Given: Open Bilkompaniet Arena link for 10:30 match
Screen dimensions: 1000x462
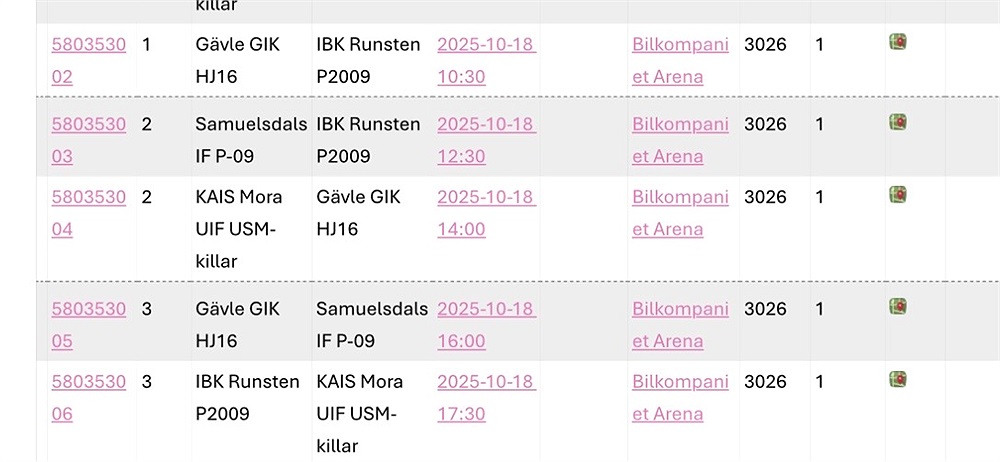Looking at the screenshot, I should [x=680, y=60].
